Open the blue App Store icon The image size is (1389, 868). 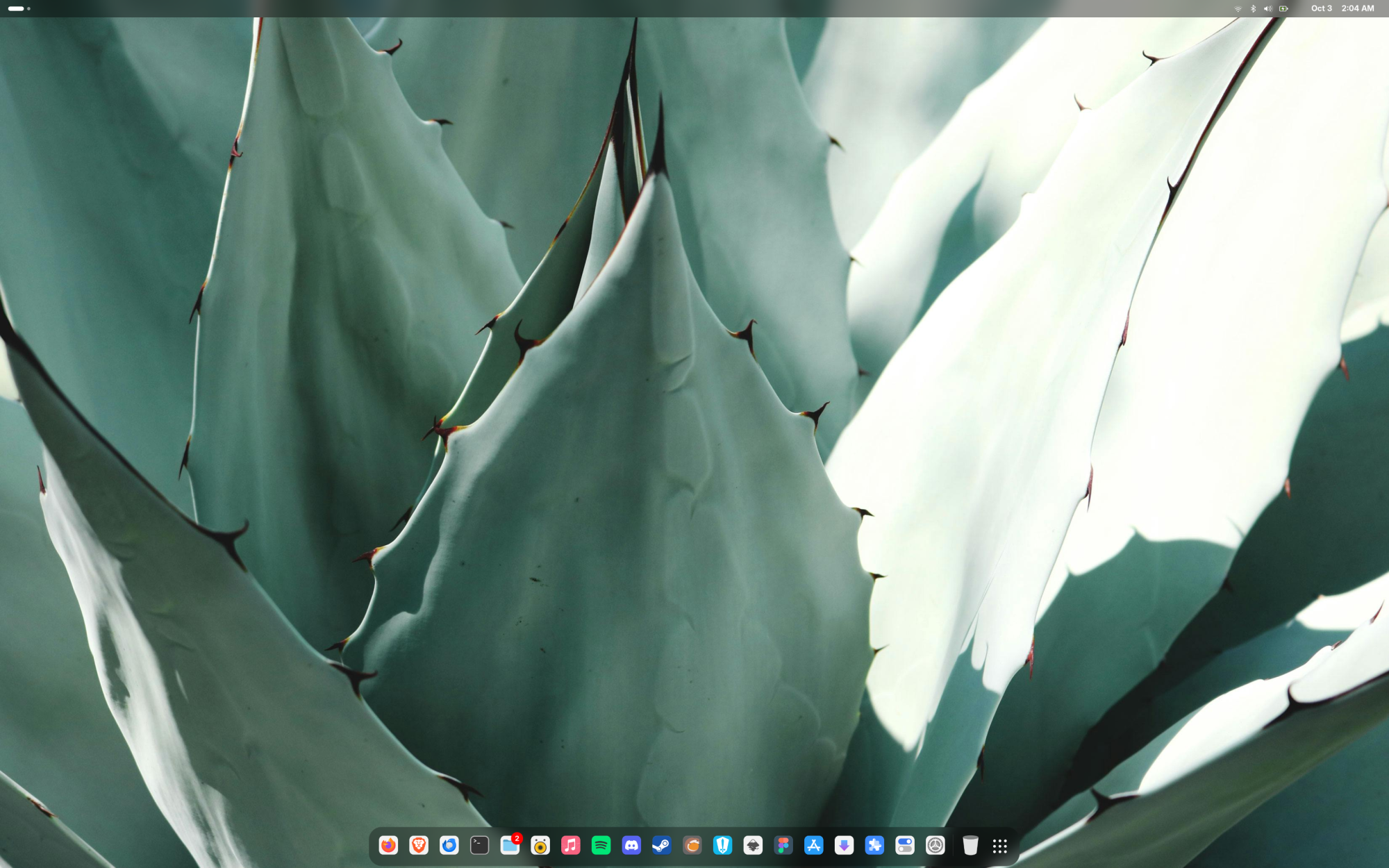coord(813,845)
